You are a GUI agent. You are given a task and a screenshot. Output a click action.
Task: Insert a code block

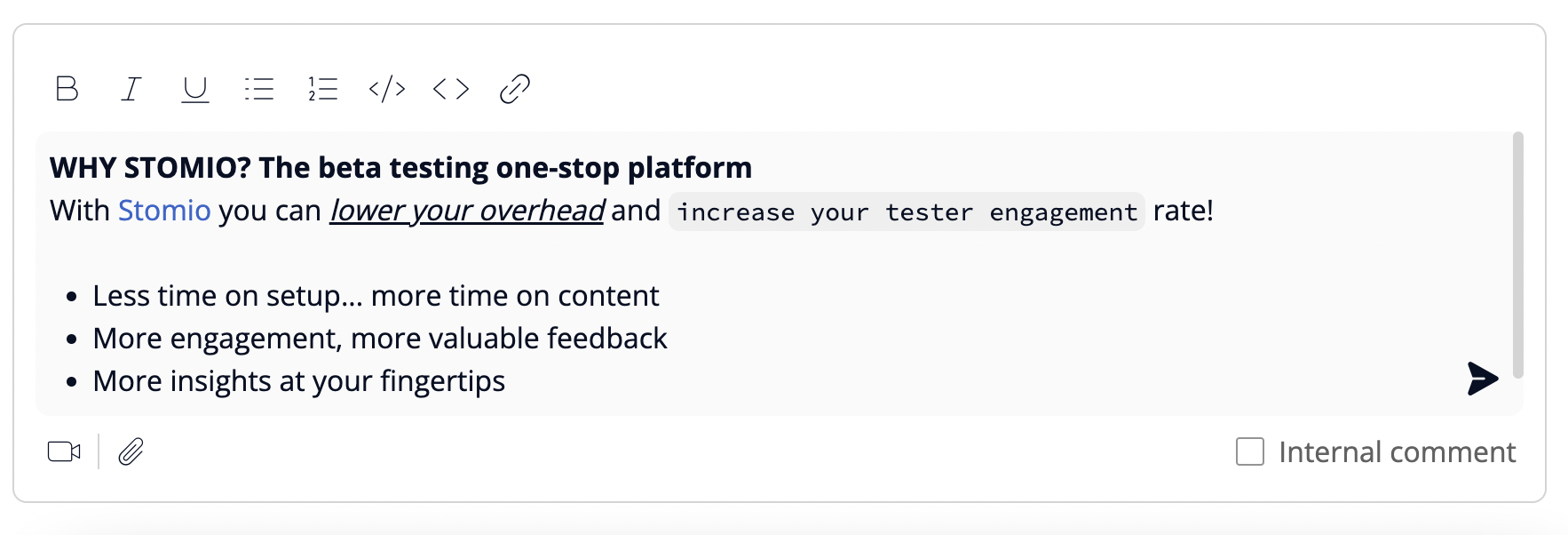tap(387, 89)
